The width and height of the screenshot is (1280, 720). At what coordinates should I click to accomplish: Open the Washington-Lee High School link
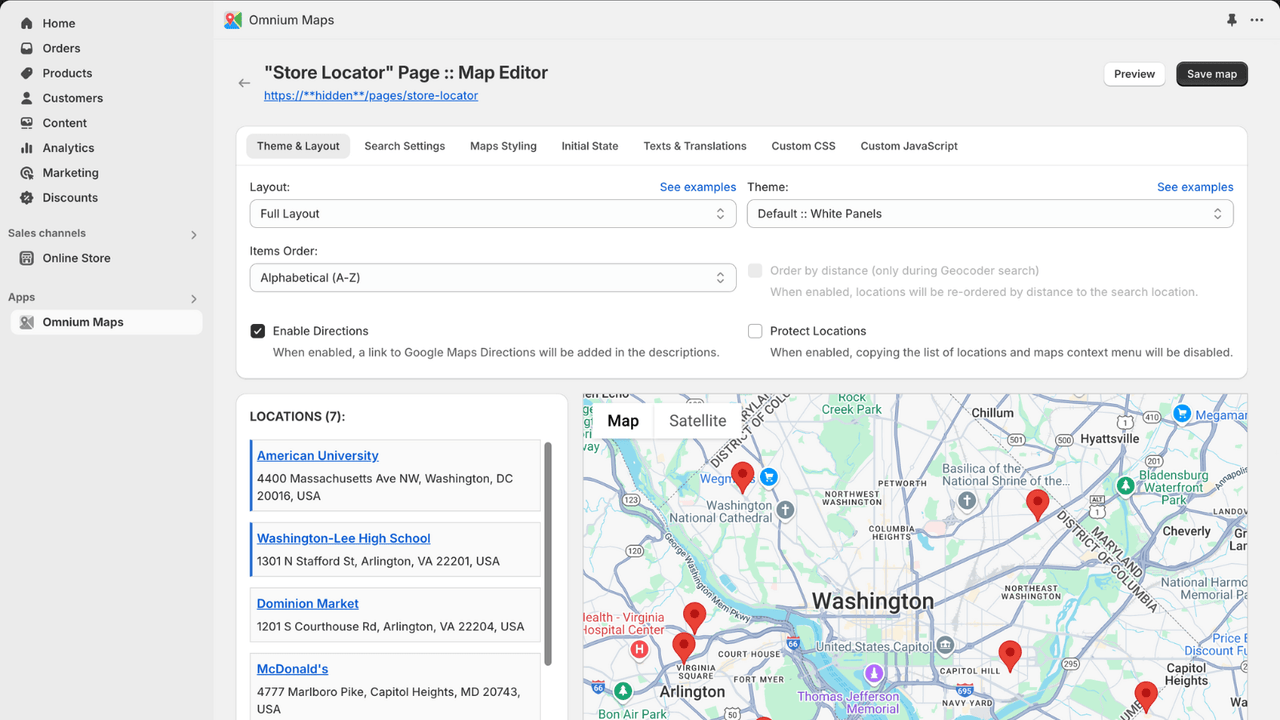[x=343, y=539]
